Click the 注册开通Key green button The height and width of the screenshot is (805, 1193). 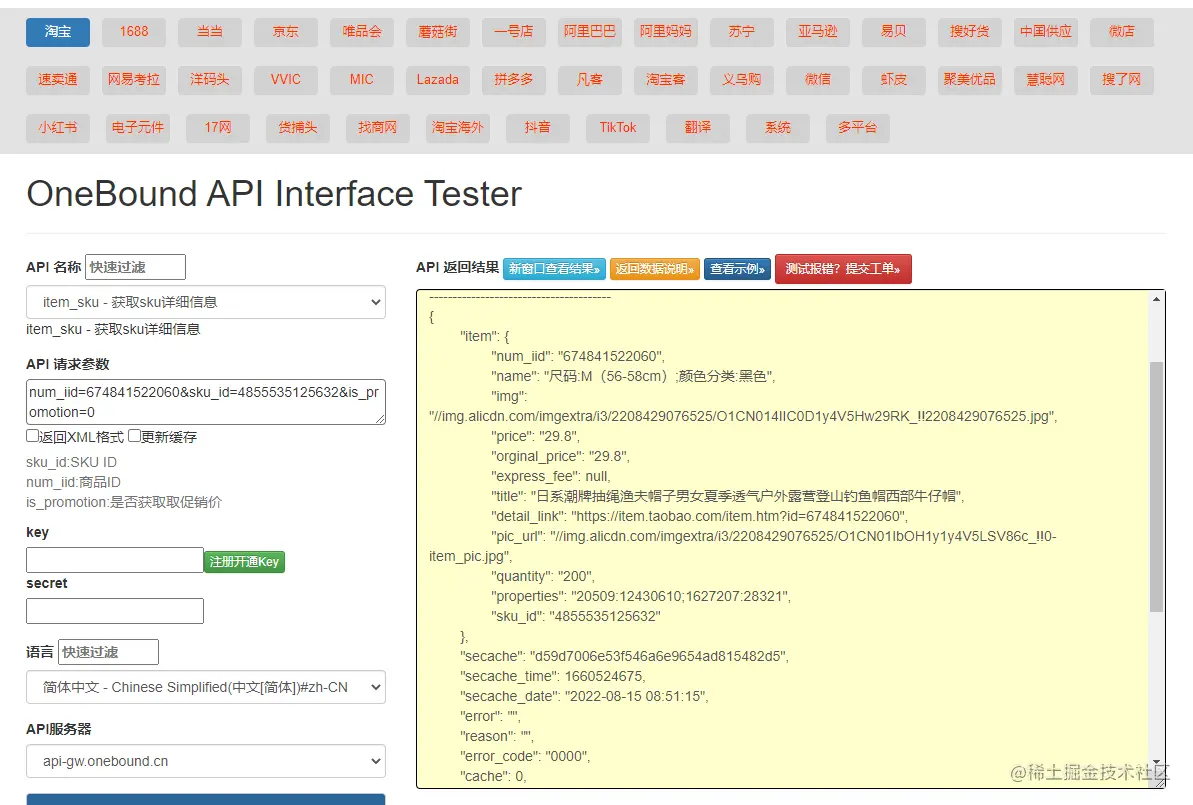(x=244, y=562)
